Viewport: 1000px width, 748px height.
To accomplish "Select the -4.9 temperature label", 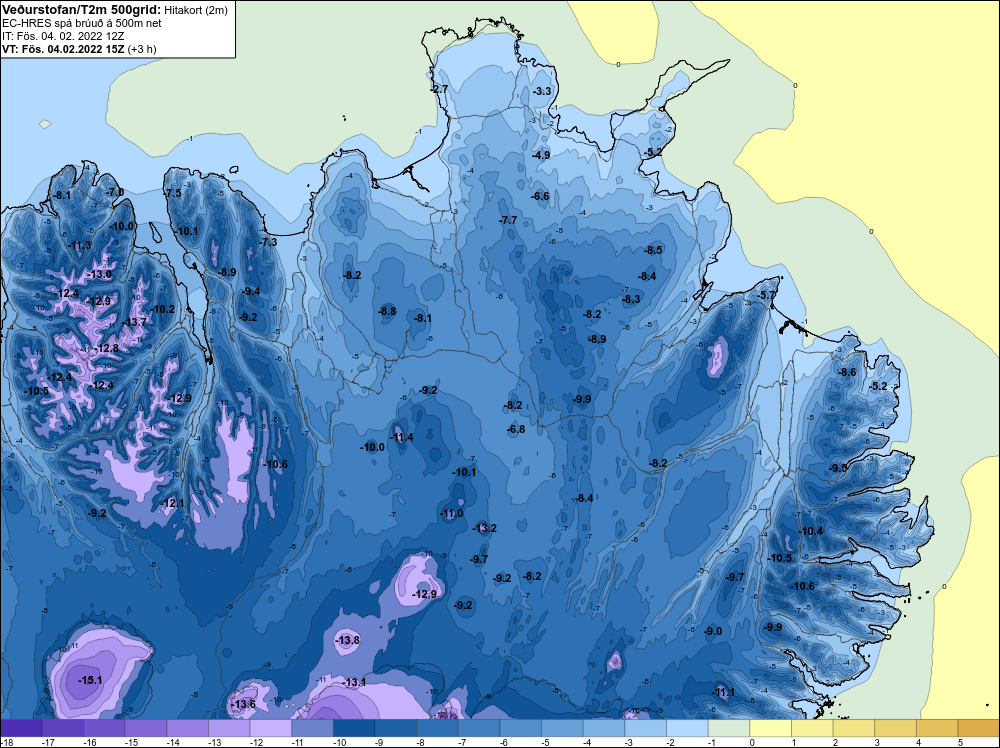I will [541, 155].
